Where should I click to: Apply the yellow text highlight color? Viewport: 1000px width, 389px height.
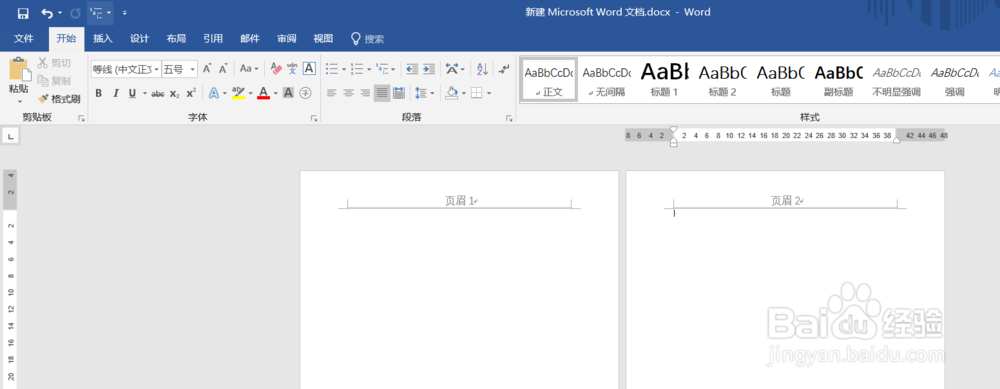(238, 93)
